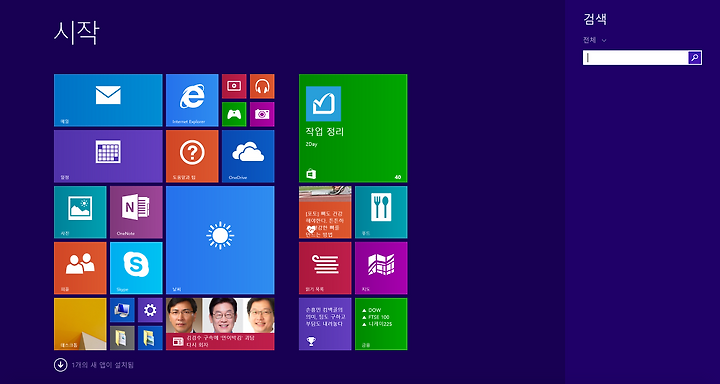Open the Sports trophy tile
The height and width of the screenshot is (384, 720).
325,324
